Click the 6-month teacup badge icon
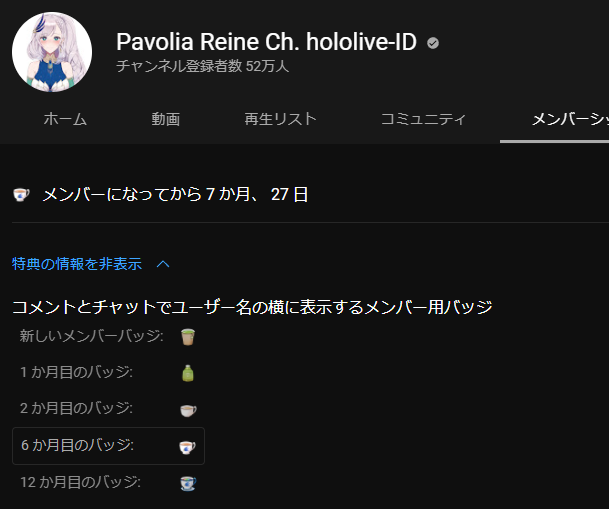609x509 pixels. [187, 447]
